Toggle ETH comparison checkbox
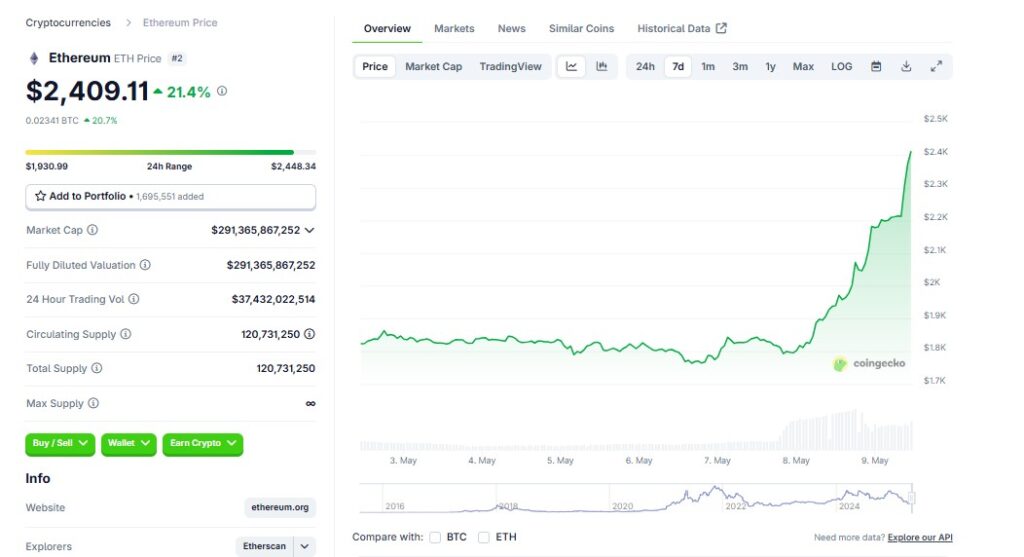This screenshot has height=557, width=1024. click(484, 537)
